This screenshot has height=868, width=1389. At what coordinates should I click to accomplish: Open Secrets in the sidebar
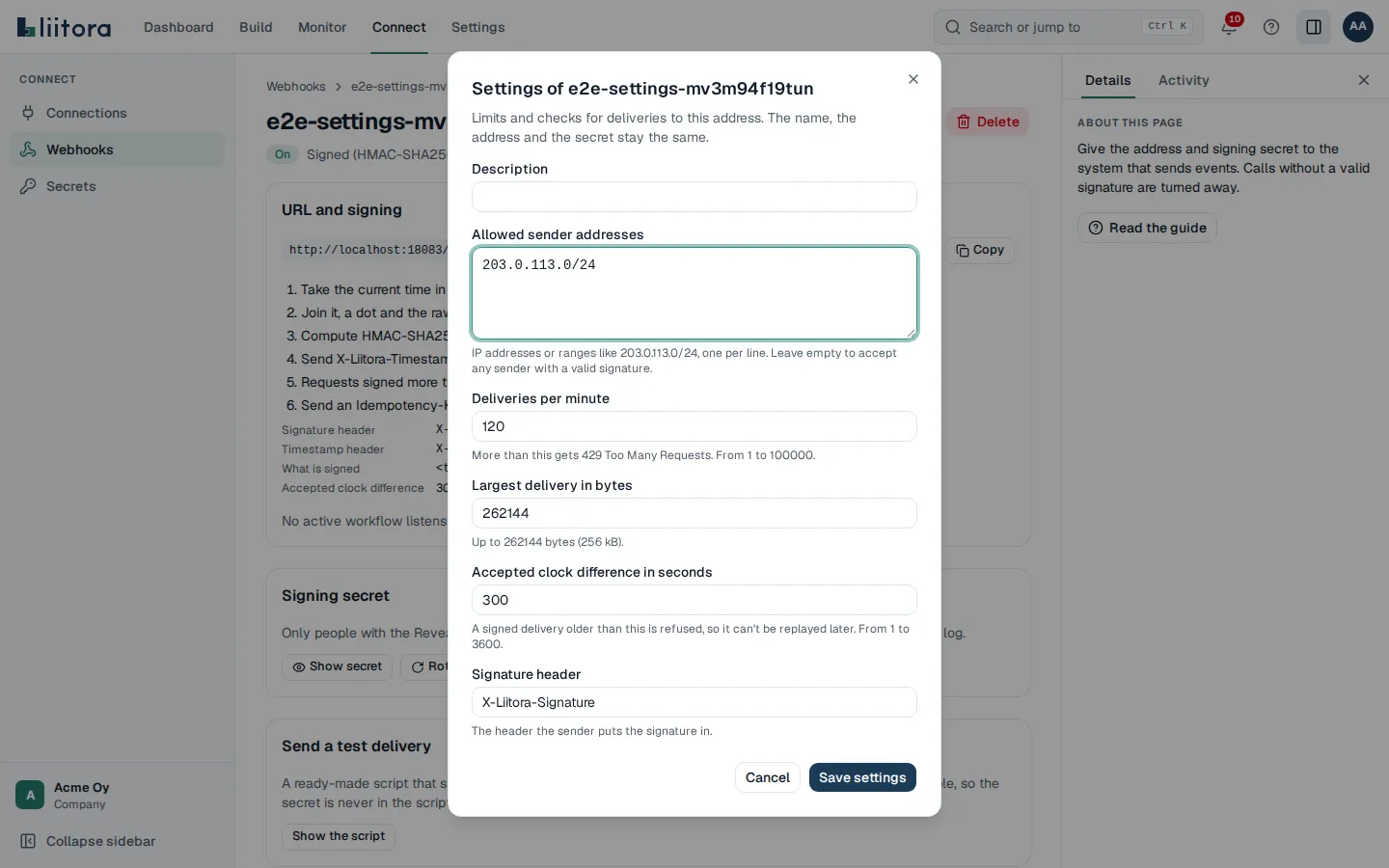[x=117, y=186]
